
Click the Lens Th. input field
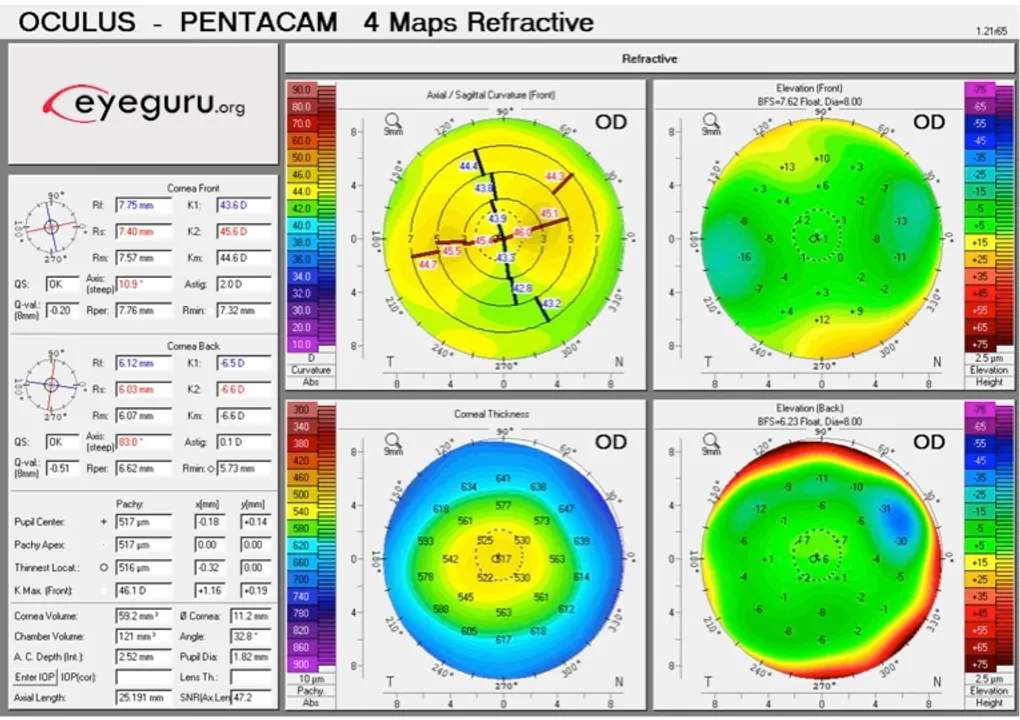(251, 677)
